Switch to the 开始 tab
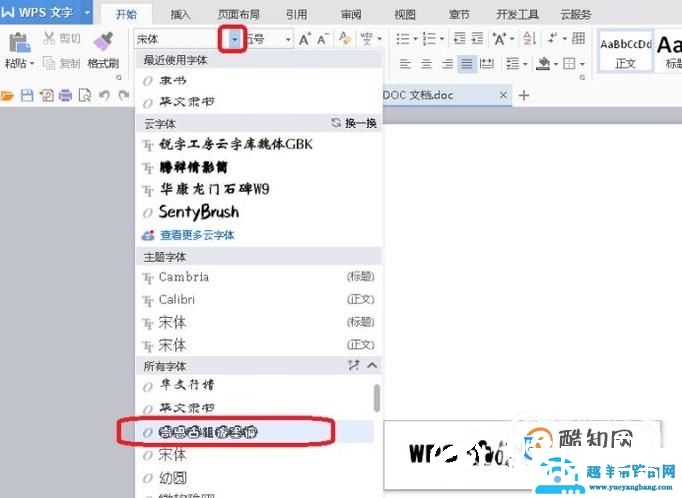This screenshot has width=682, height=498. (126, 15)
